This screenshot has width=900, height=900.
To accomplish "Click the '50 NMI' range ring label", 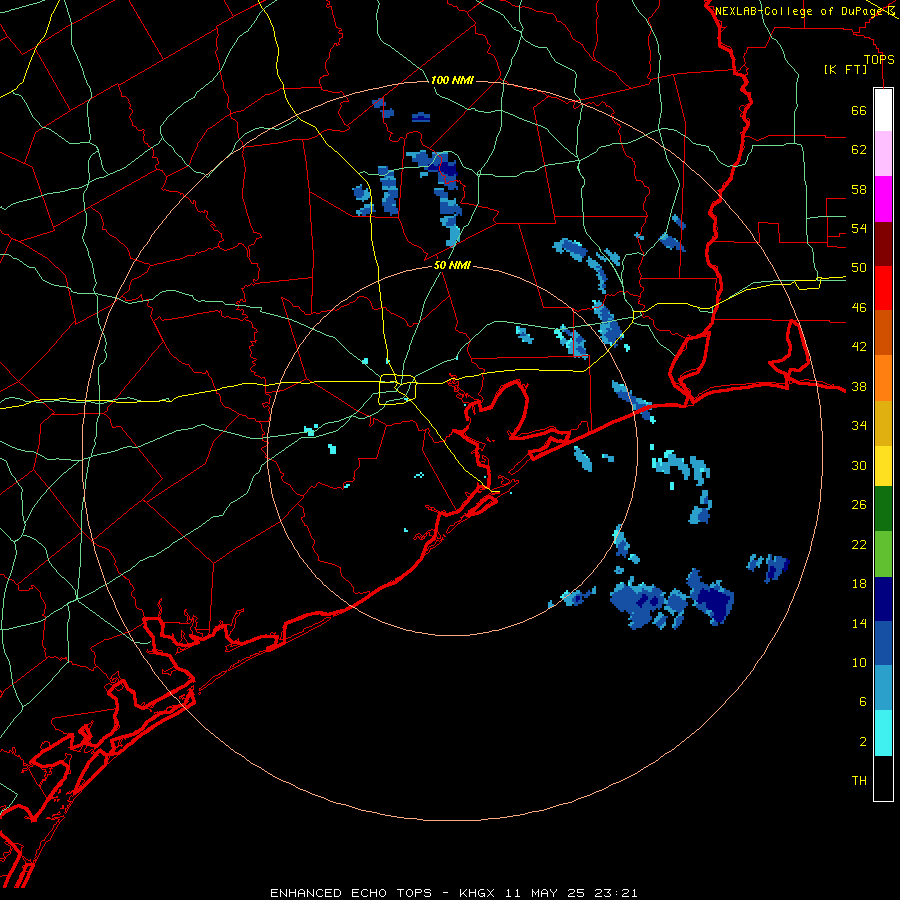I will (x=452, y=265).
